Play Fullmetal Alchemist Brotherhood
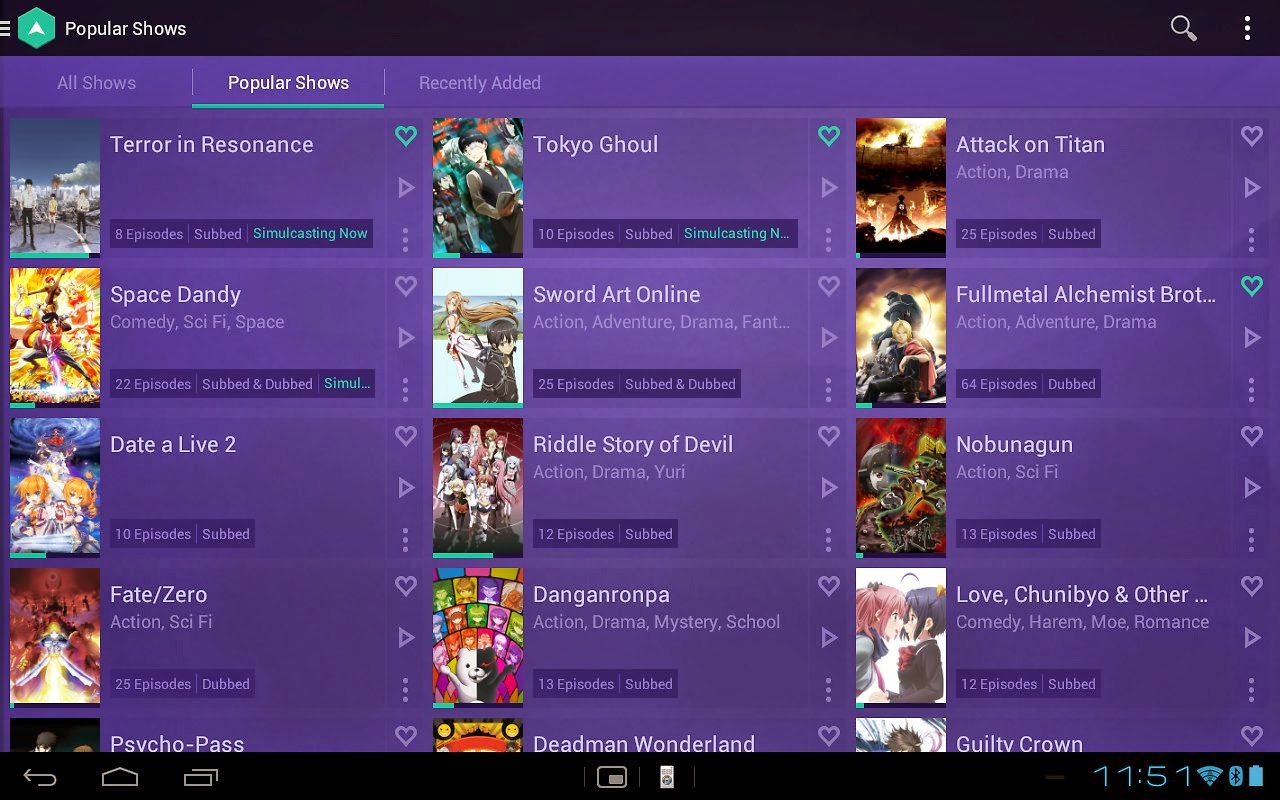 pyautogui.click(x=1252, y=337)
